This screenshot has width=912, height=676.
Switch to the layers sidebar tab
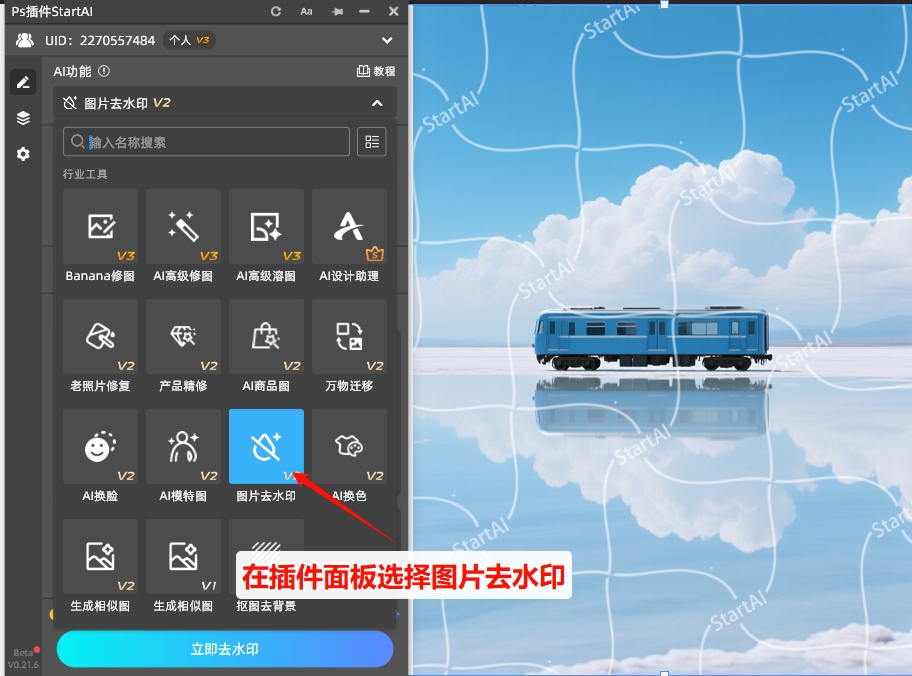point(23,118)
